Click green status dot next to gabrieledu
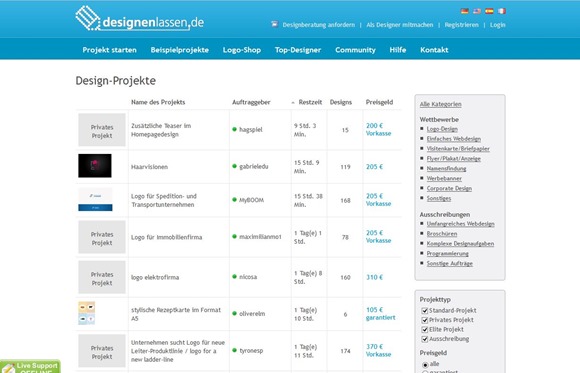 click(235, 166)
